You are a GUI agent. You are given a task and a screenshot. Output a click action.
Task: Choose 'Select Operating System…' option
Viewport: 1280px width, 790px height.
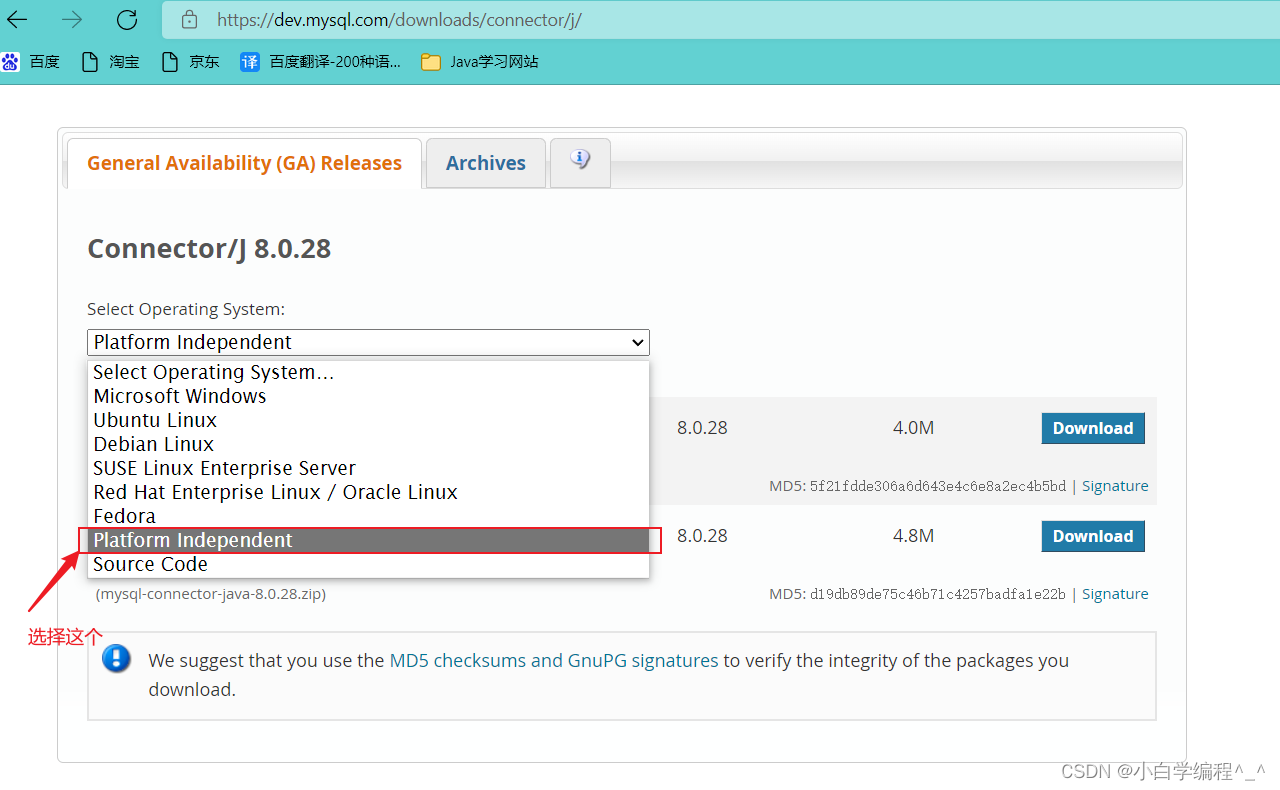point(368,372)
